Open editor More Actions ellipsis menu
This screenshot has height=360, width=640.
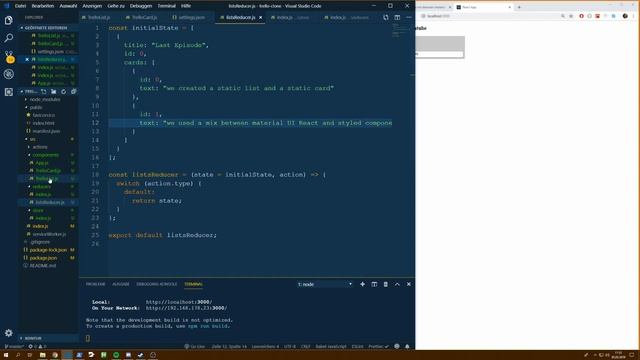[409, 18]
